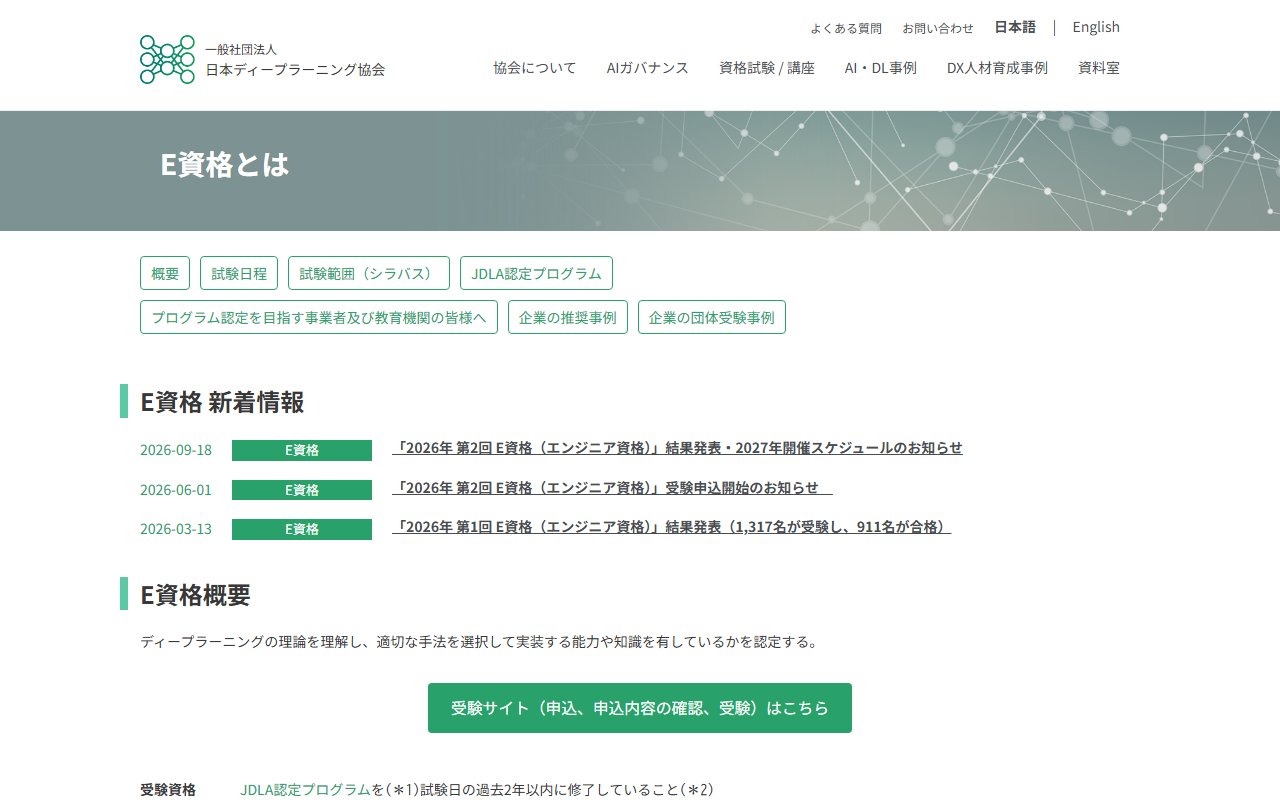Open the 資格試験 / 講座 menu

(x=767, y=68)
